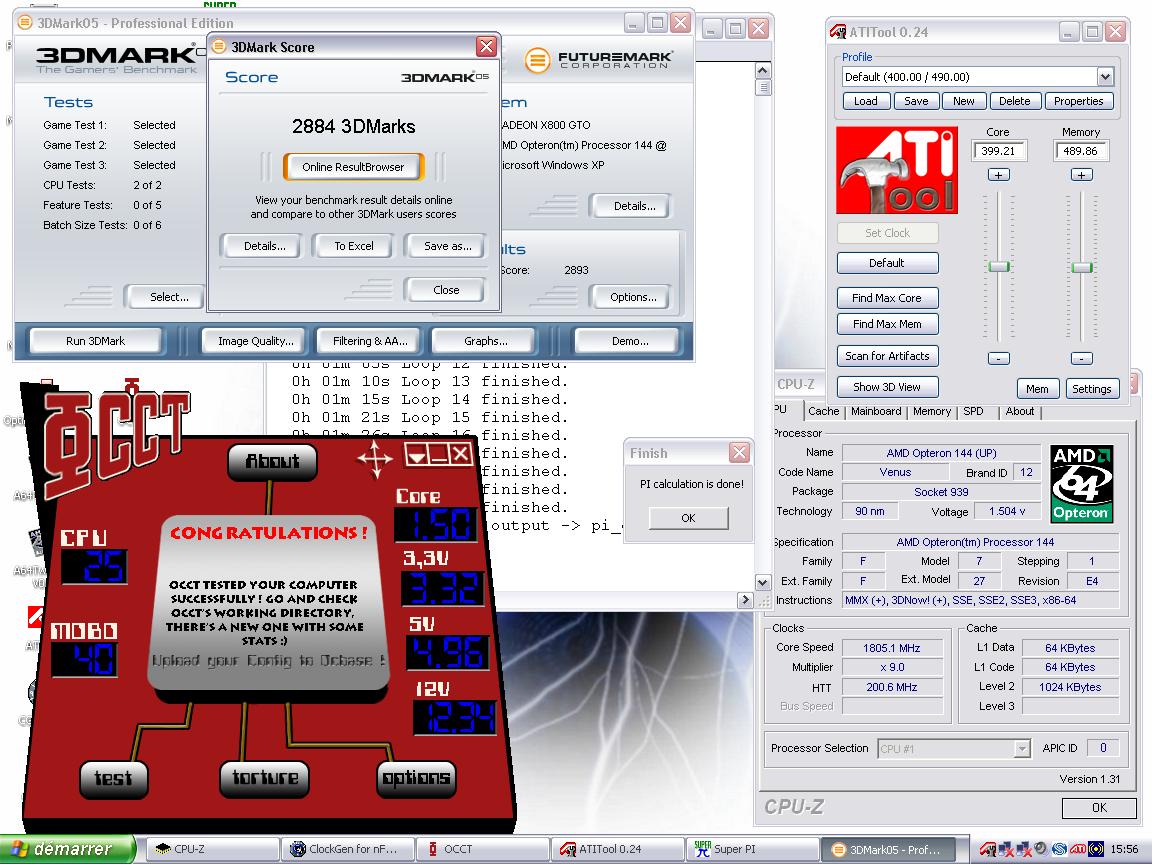Screen dimensions: 1152x864
Task: Click Run 3DMark button
Action: (x=96, y=341)
